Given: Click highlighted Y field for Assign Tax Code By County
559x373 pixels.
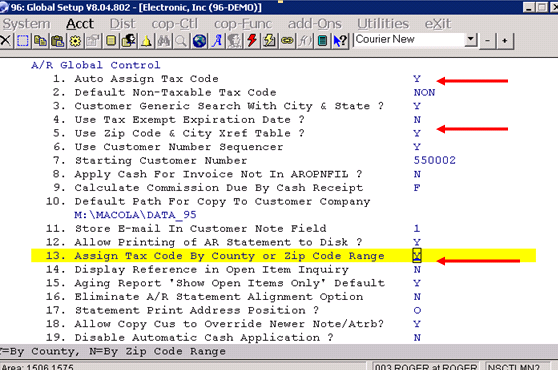Looking at the screenshot, I should pyautogui.click(x=417, y=256).
